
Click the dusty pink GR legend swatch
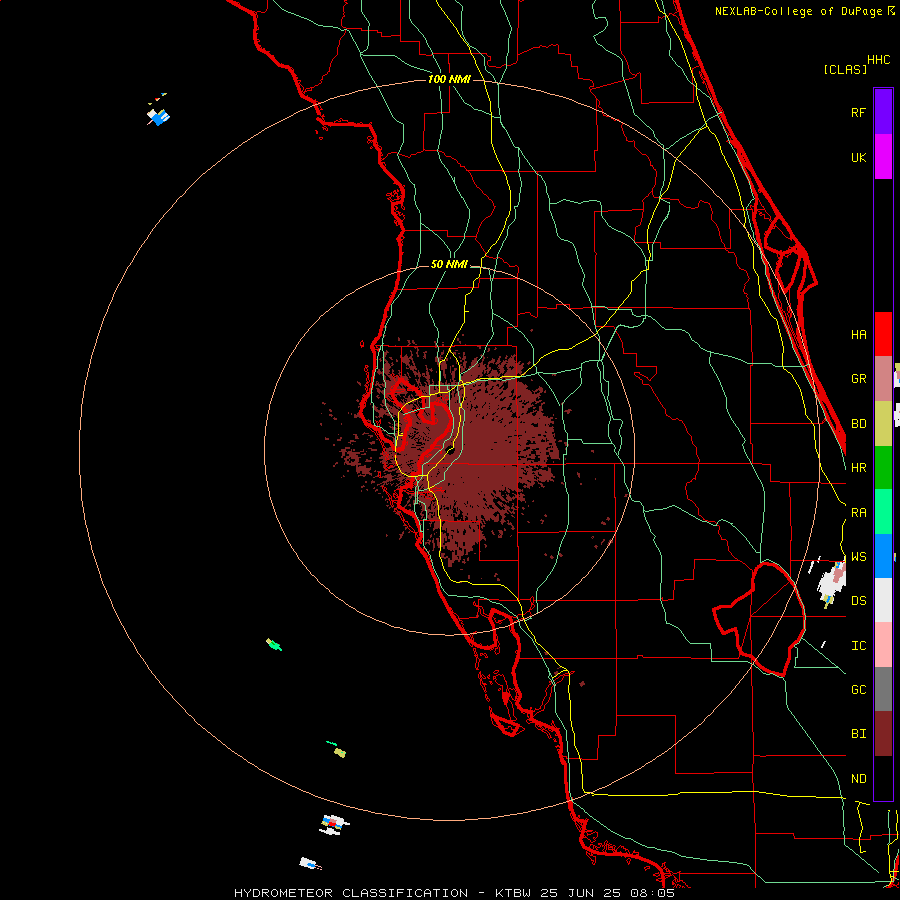coord(883,379)
